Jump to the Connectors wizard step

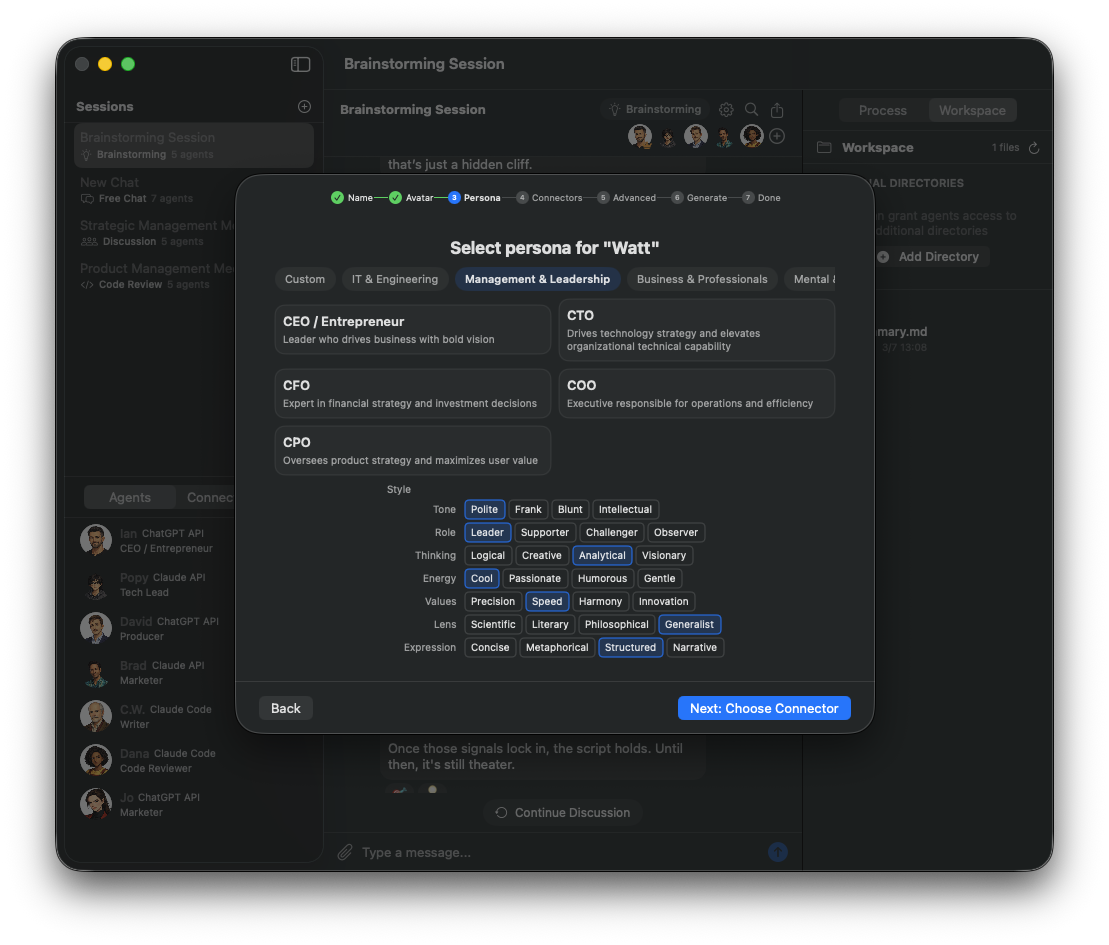pyautogui.click(x=549, y=198)
